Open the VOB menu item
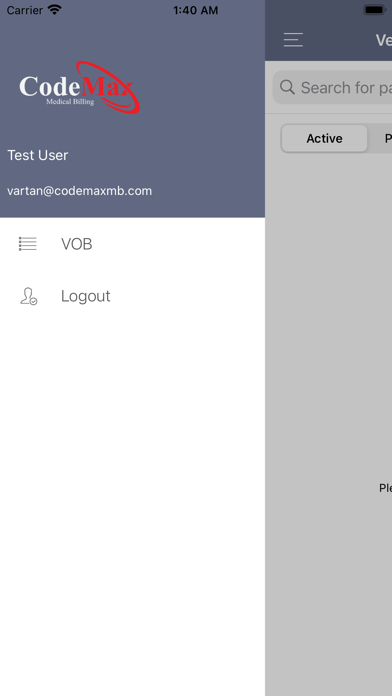Viewport: 392px width, 696px height. tap(132, 244)
